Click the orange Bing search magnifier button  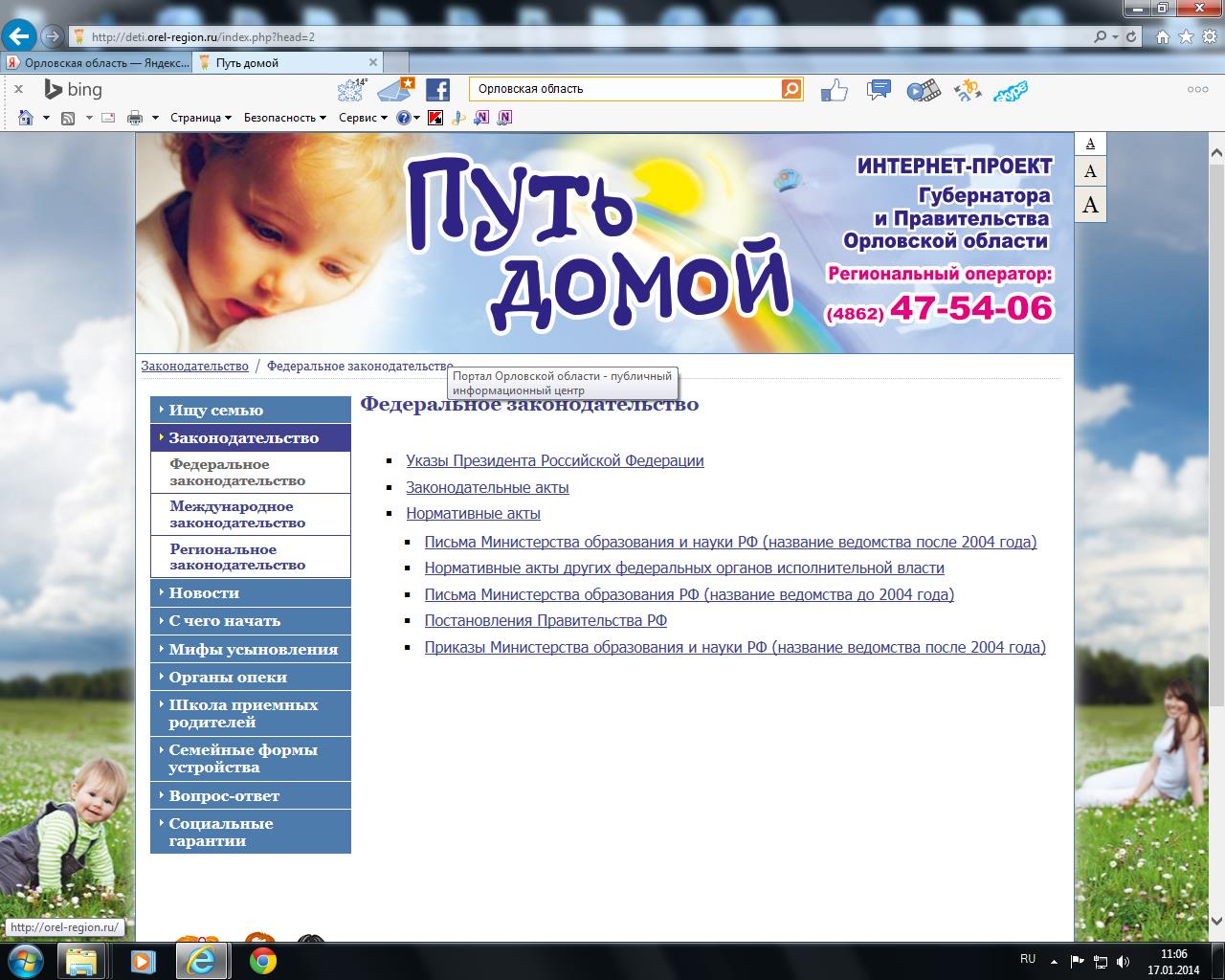(791, 89)
